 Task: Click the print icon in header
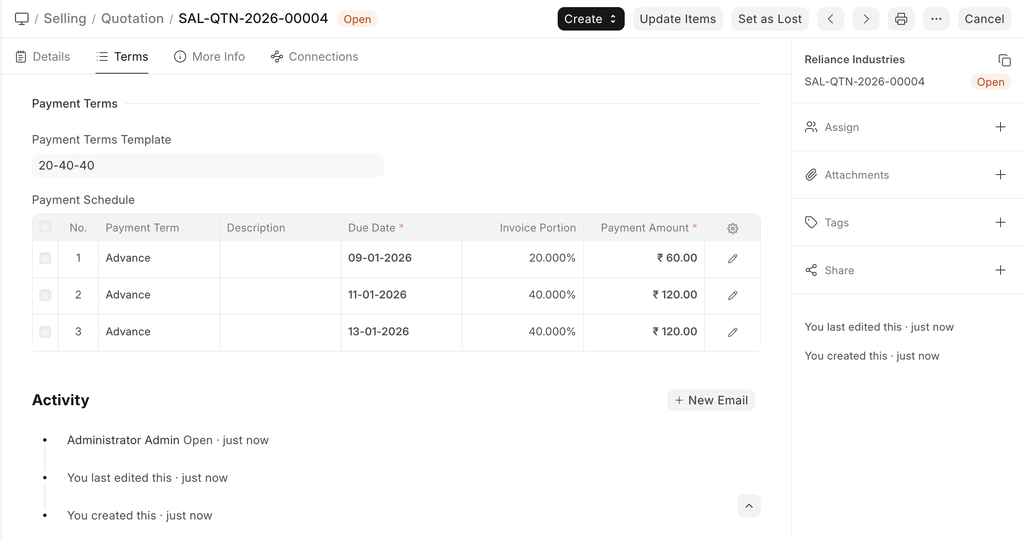click(x=901, y=19)
